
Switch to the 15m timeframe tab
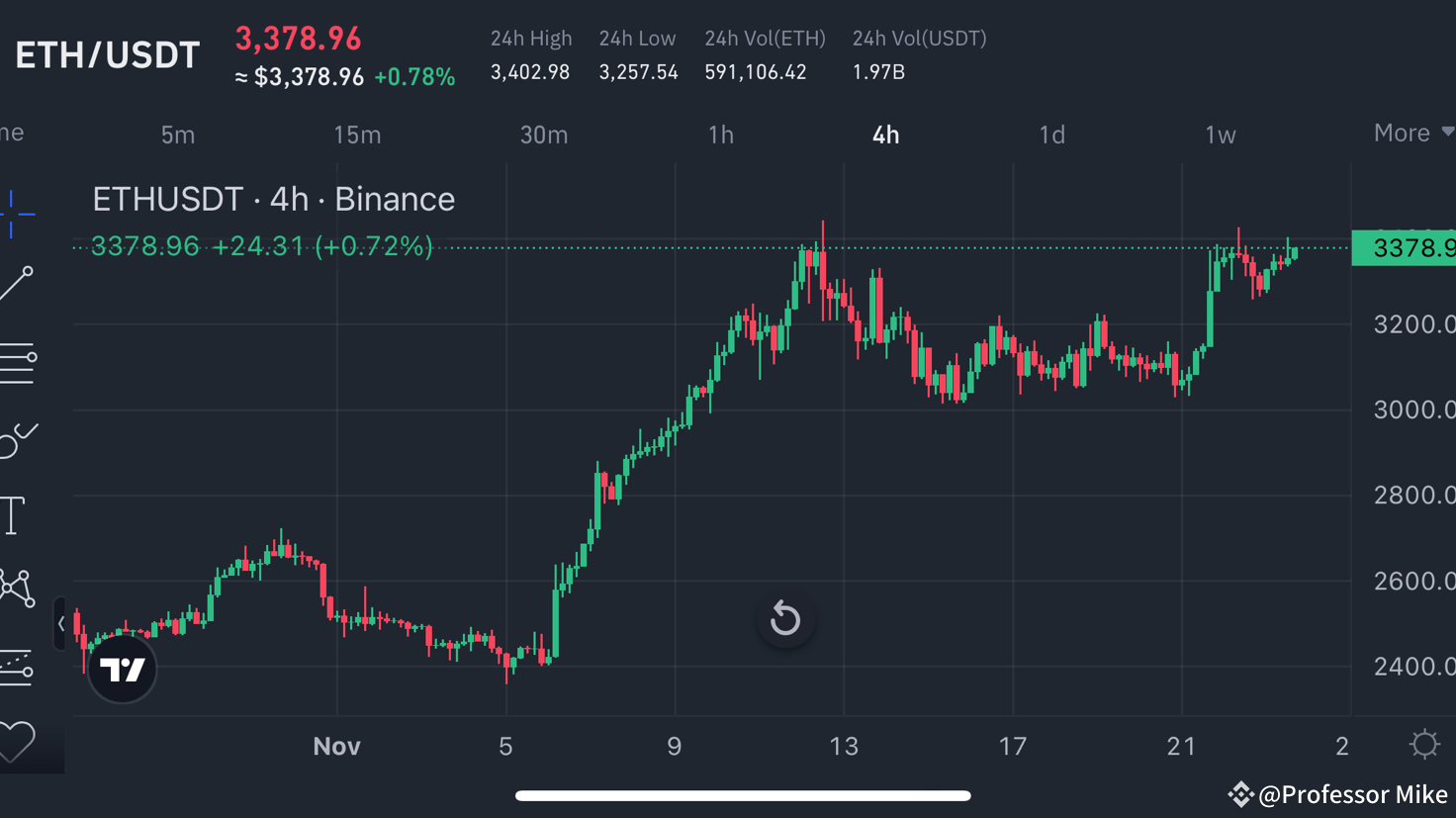click(x=357, y=135)
